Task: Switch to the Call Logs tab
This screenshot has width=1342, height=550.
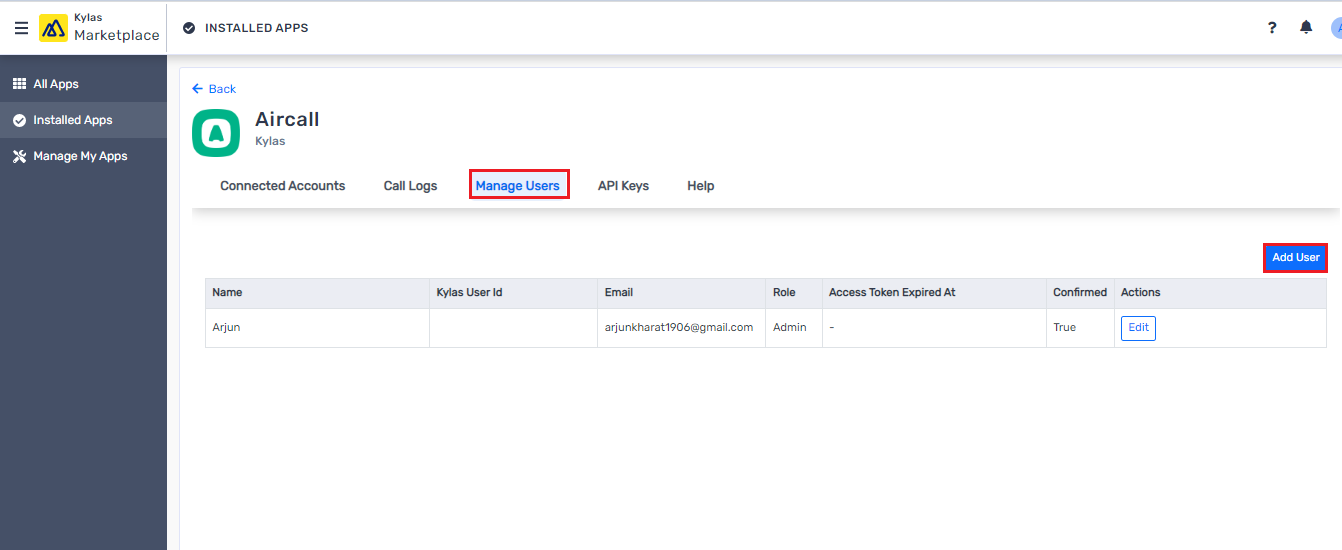Action: click(x=410, y=186)
